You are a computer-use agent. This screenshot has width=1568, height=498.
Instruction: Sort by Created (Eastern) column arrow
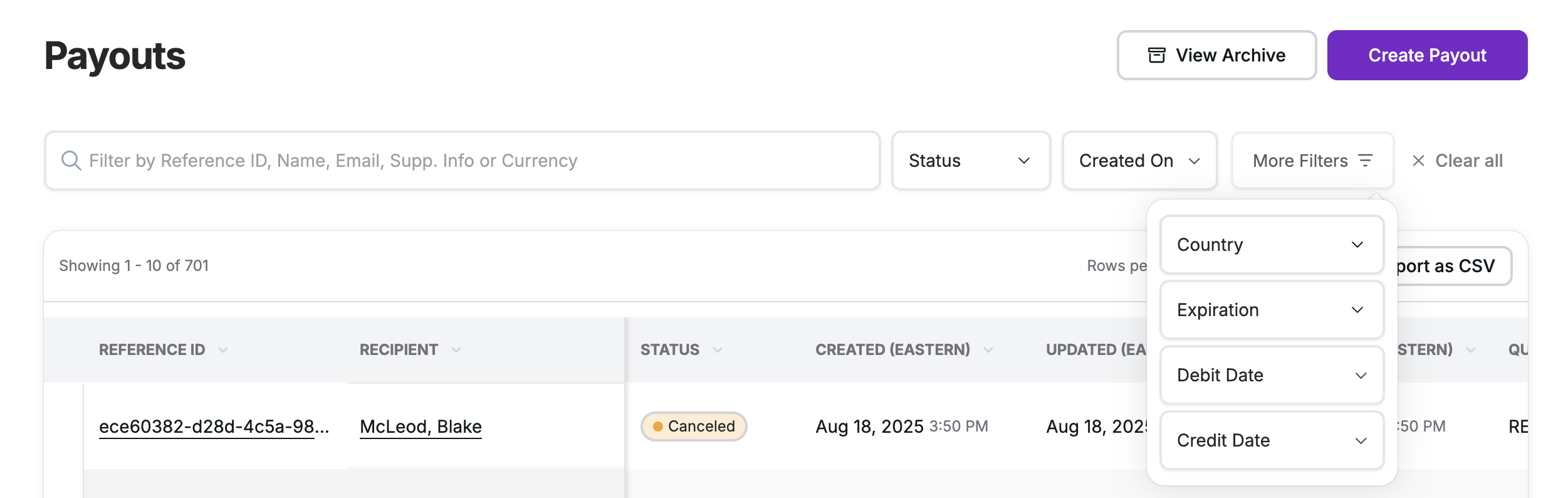pyautogui.click(x=988, y=350)
